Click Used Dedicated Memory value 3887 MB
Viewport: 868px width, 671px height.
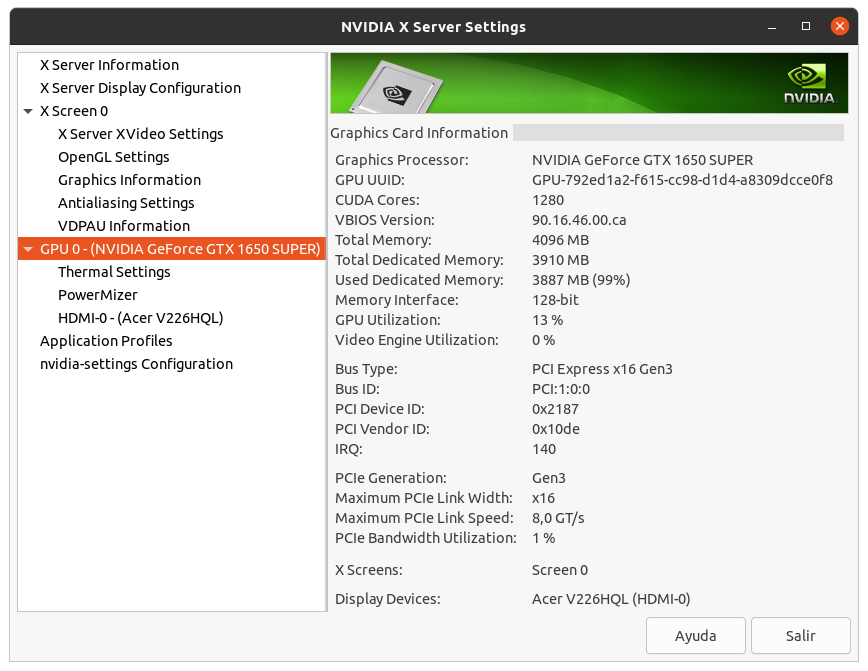click(581, 280)
